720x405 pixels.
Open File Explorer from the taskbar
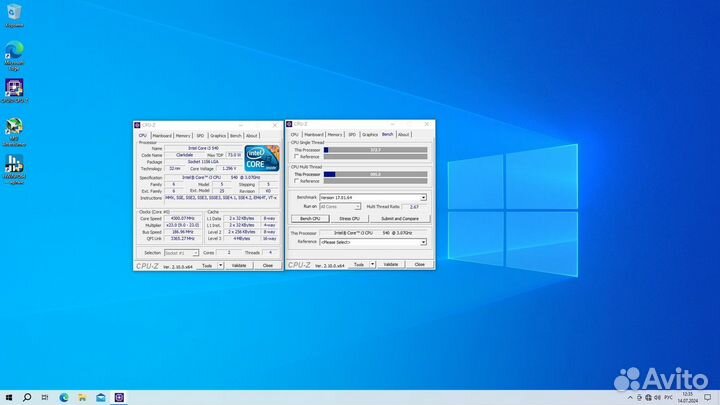point(82,397)
